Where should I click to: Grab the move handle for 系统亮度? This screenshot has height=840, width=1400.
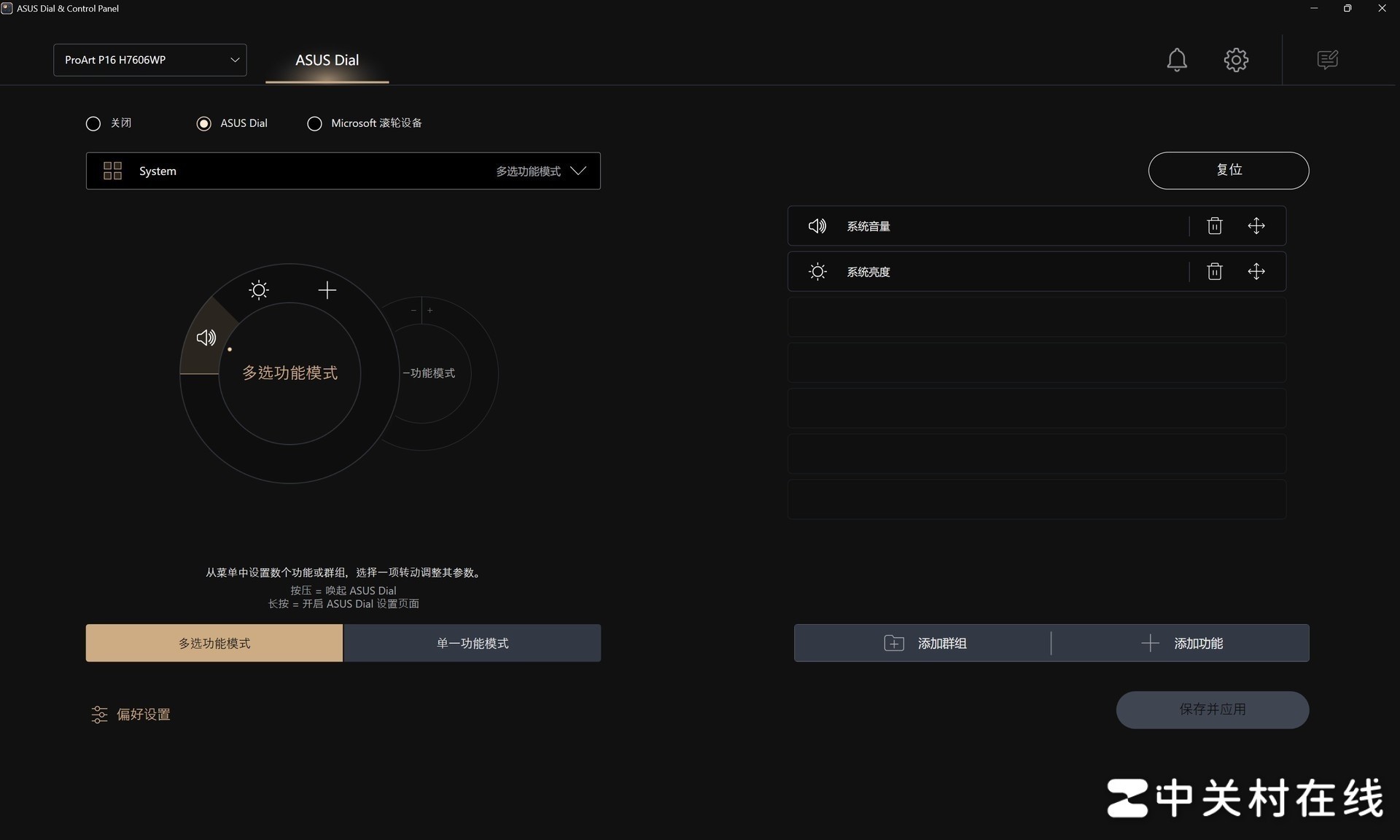coord(1256,271)
